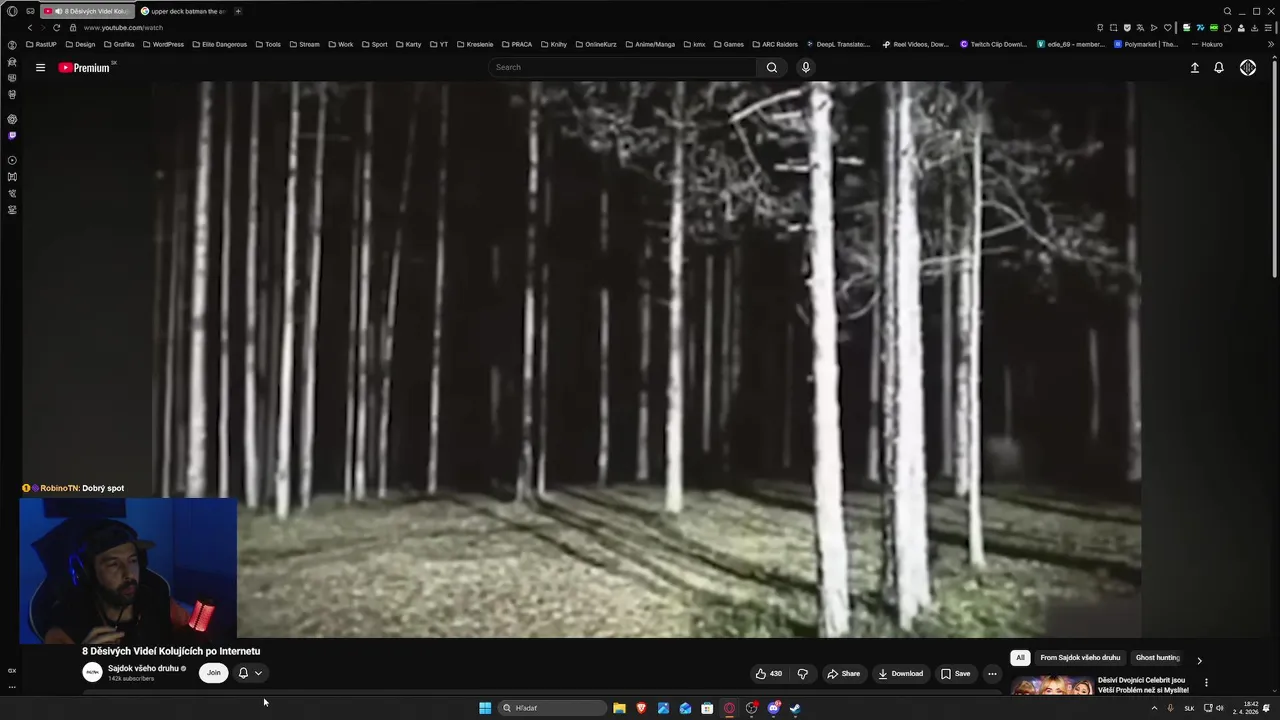Click the heart bookmark icon in toolbar

pos(1167,28)
